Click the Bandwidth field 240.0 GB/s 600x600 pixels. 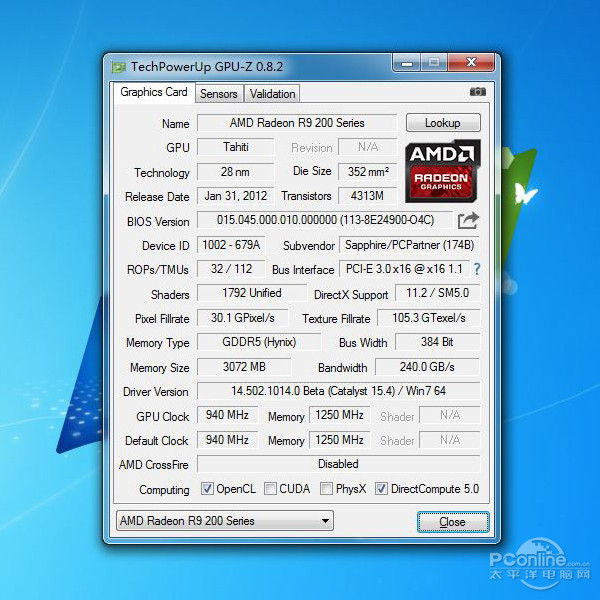(427, 367)
